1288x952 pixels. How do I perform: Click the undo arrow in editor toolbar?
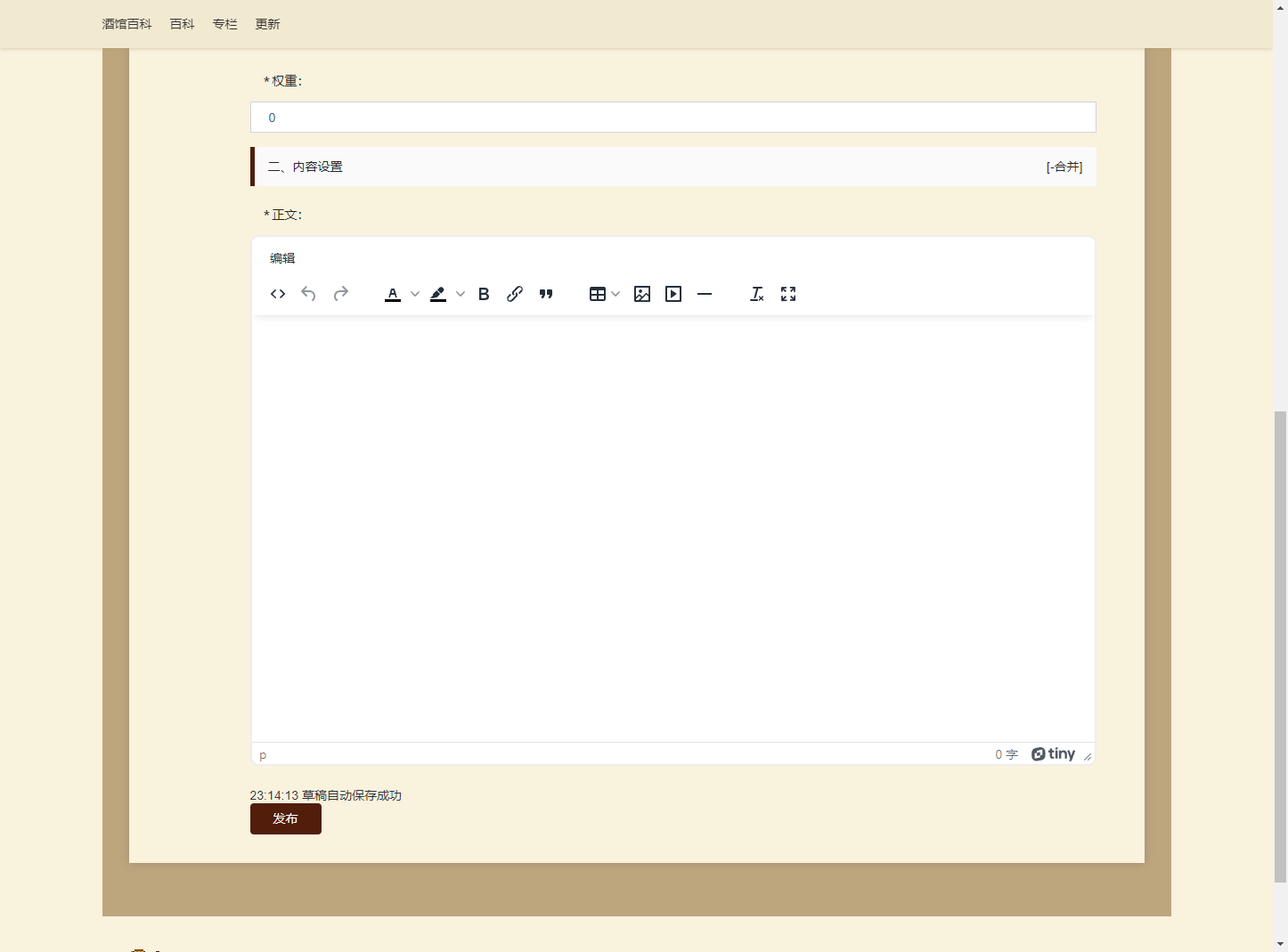pyautogui.click(x=308, y=294)
